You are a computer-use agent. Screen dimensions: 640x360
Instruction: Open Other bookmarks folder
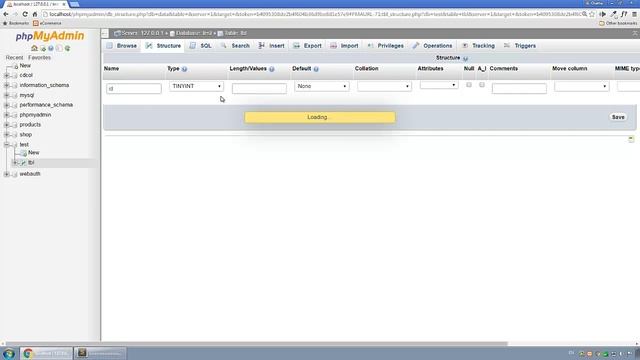click(618, 23)
